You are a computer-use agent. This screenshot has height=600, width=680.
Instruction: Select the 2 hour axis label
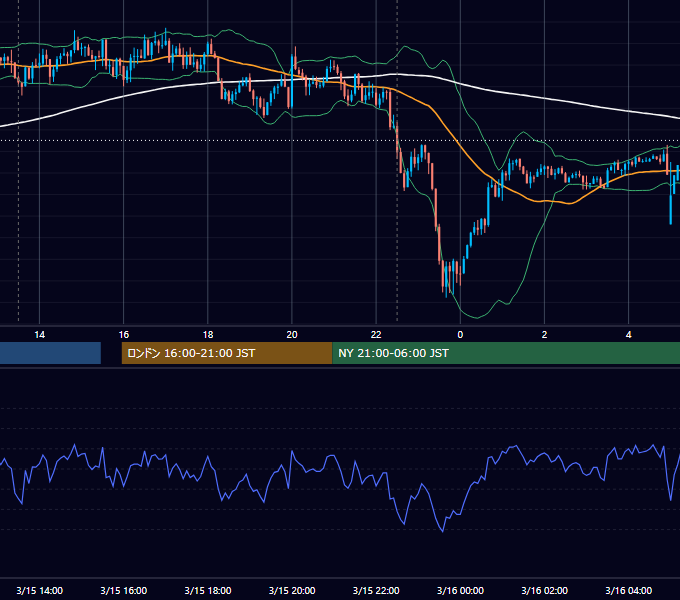tap(544, 335)
